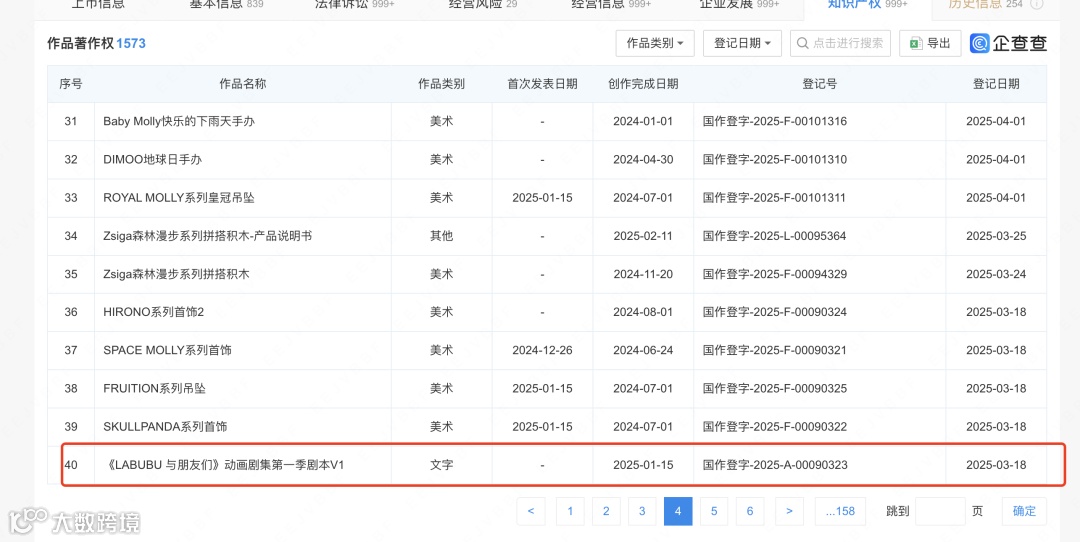Jump to last page ...158

[840, 511]
